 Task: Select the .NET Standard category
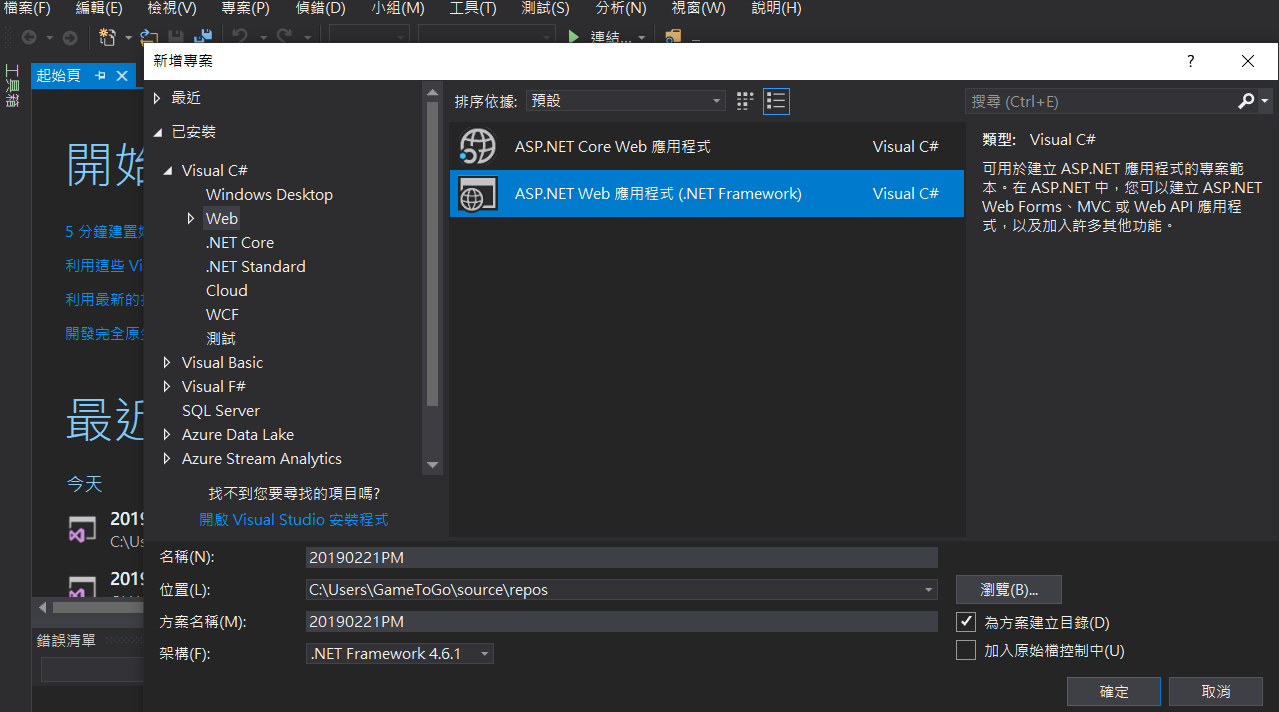click(x=256, y=266)
